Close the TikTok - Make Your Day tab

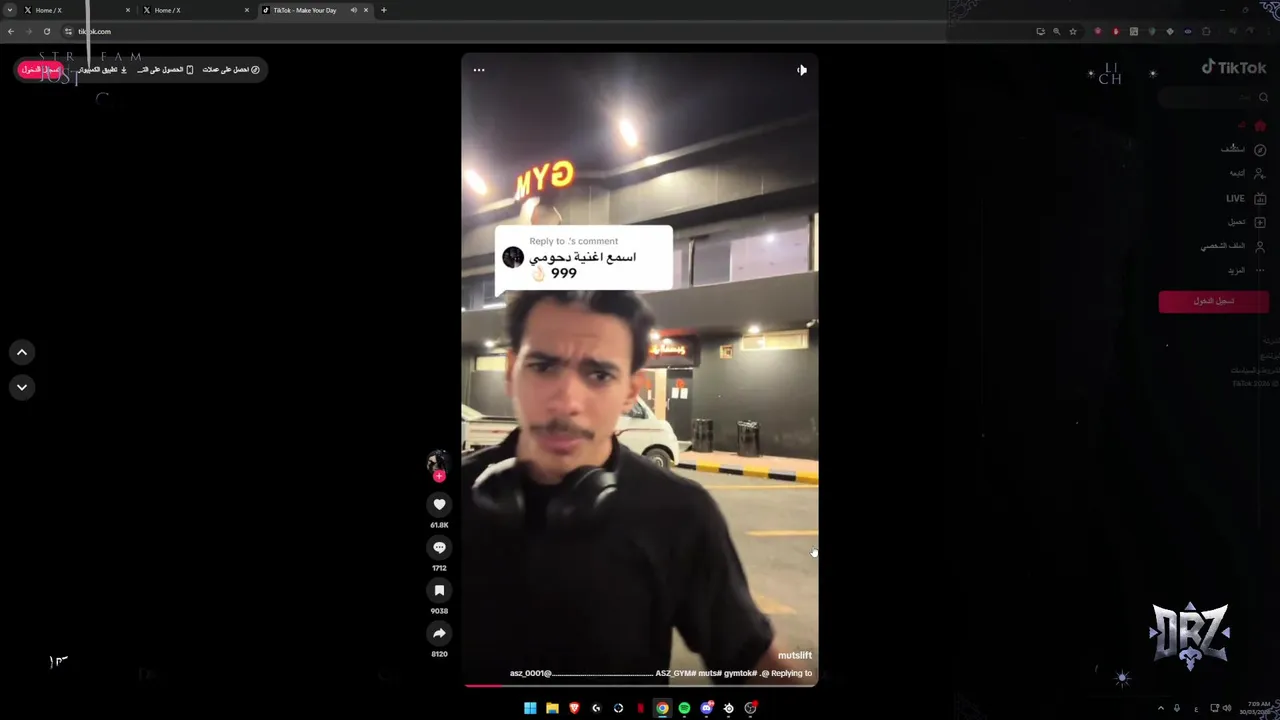tap(366, 10)
